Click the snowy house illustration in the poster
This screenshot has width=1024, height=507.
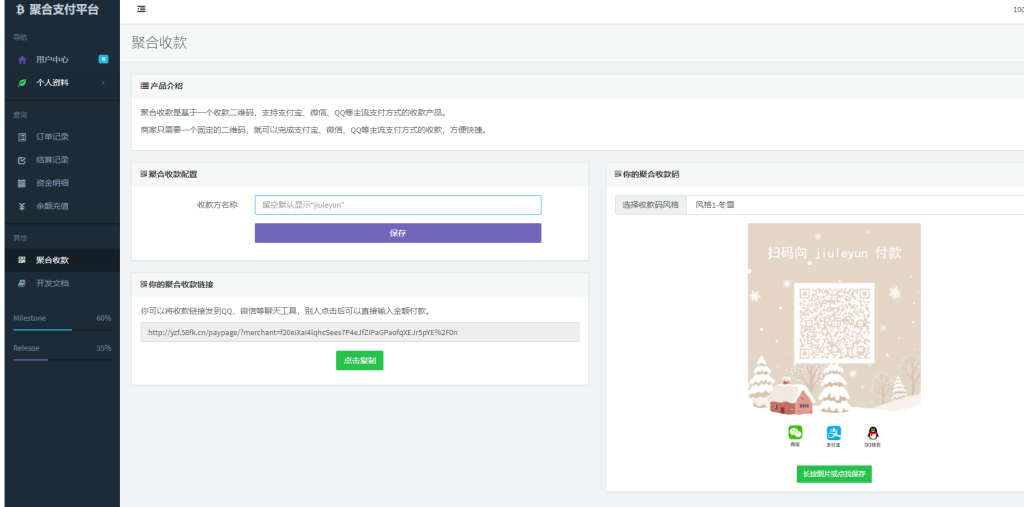click(792, 397)
